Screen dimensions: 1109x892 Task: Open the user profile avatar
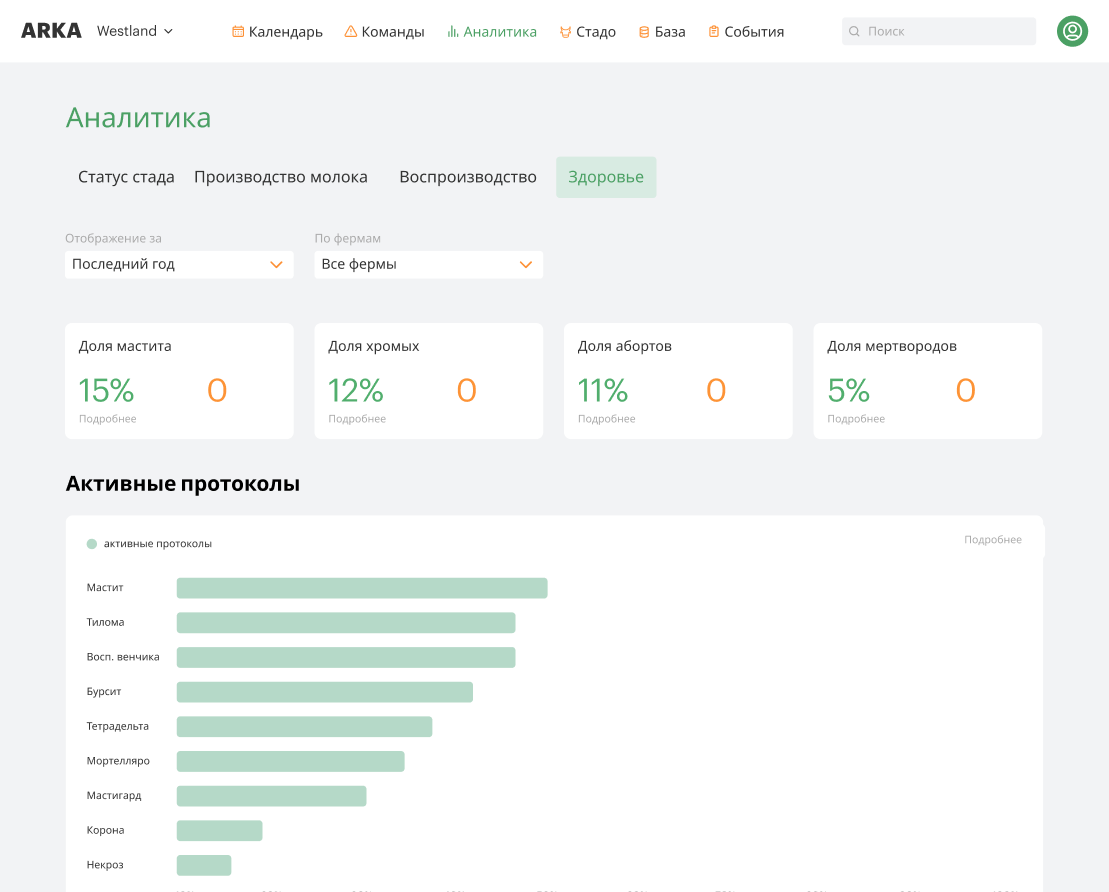tap(1072, 31)
